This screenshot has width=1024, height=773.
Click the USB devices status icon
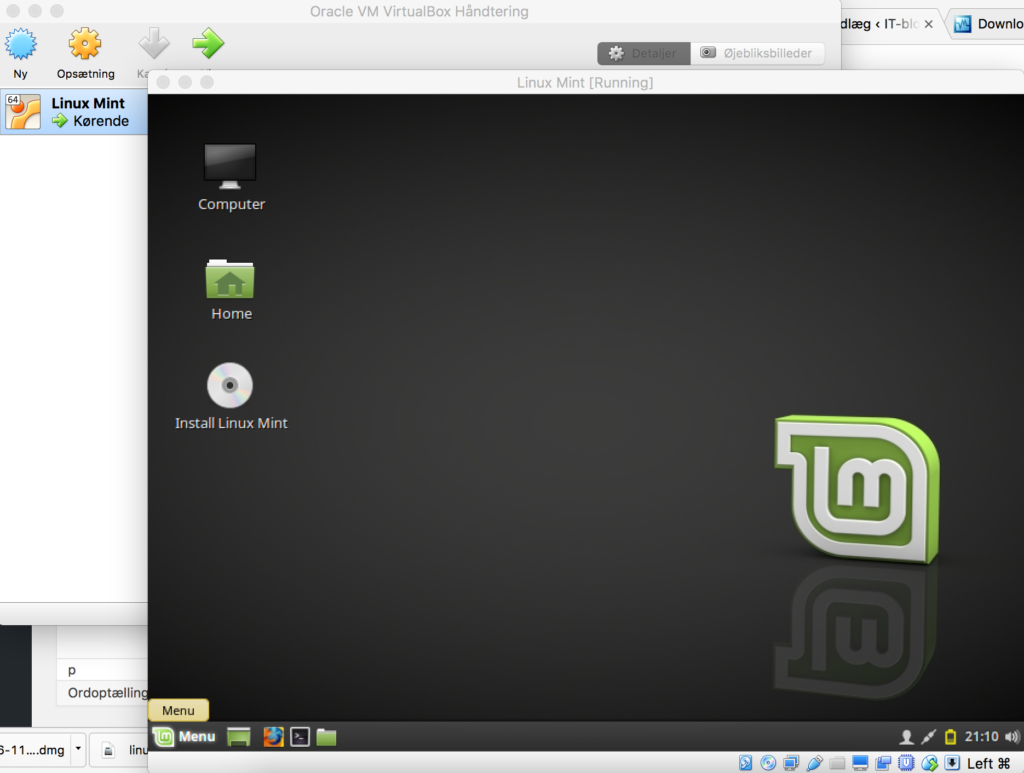click(x=814, y=763)
